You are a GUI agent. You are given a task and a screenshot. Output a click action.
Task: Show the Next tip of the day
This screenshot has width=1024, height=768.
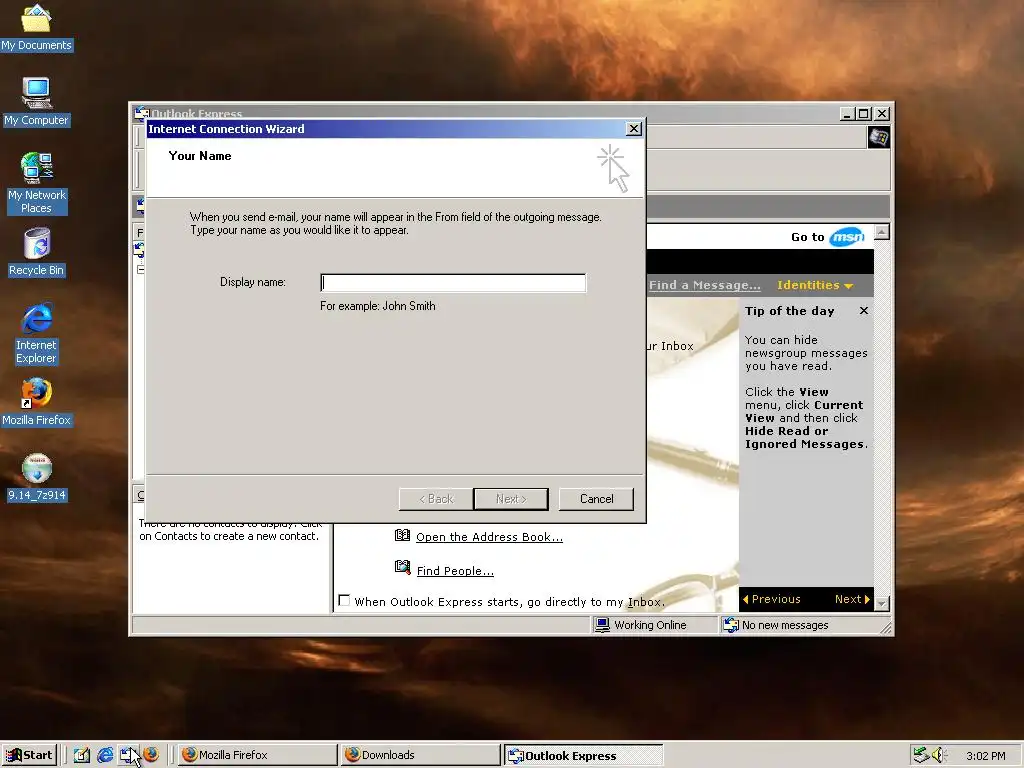pyautogui.click(x=852, y=599)
